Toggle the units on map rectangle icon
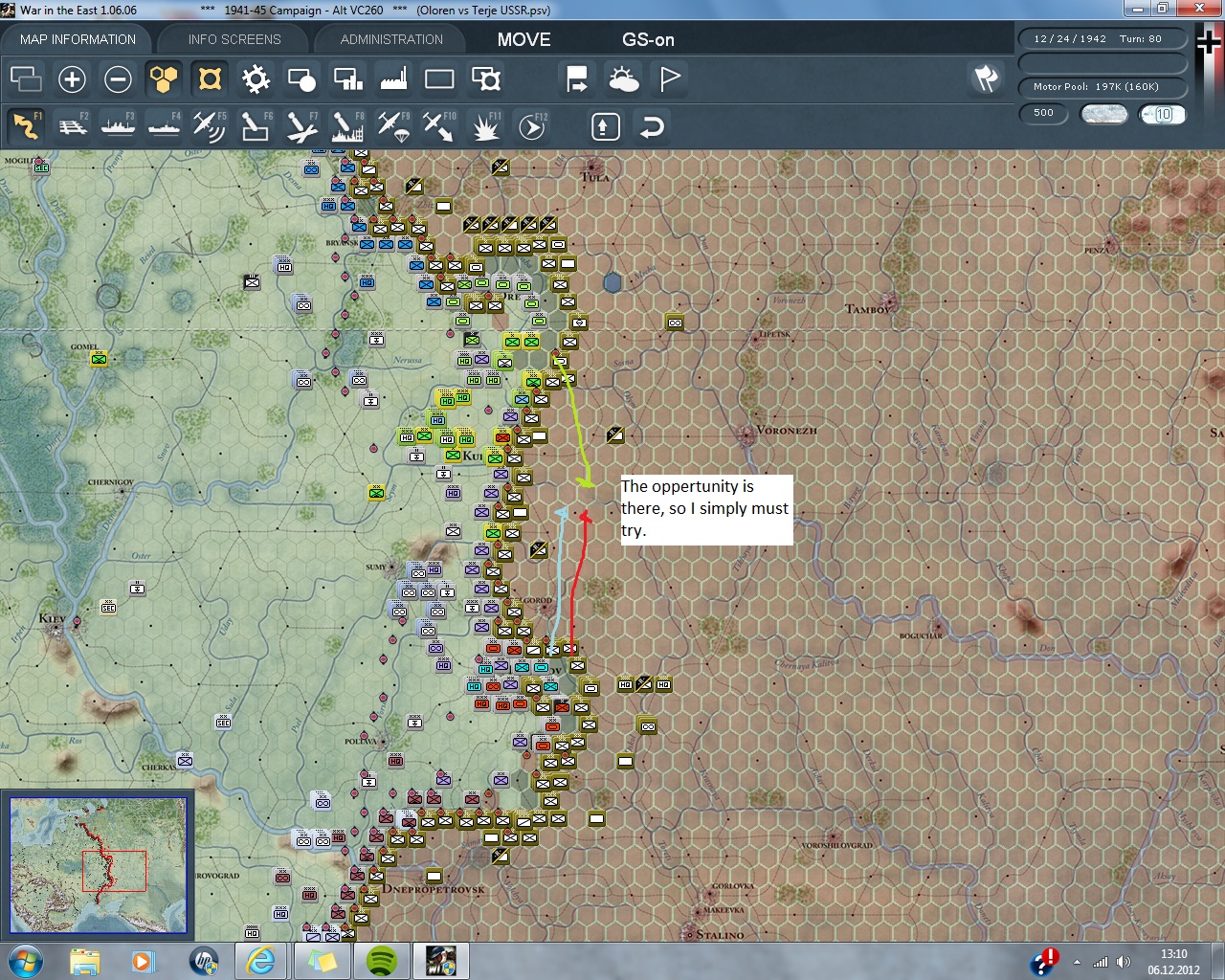The height and width of the screenshot is (980, 1225). pos(439,78)
